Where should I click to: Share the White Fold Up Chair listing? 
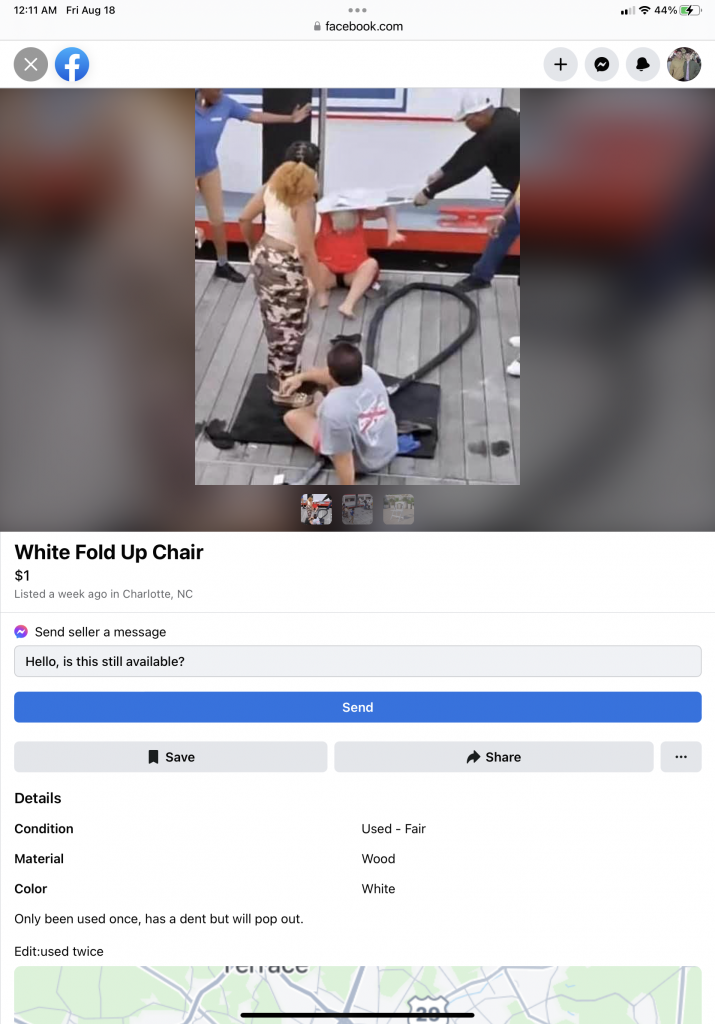(494, 757)
